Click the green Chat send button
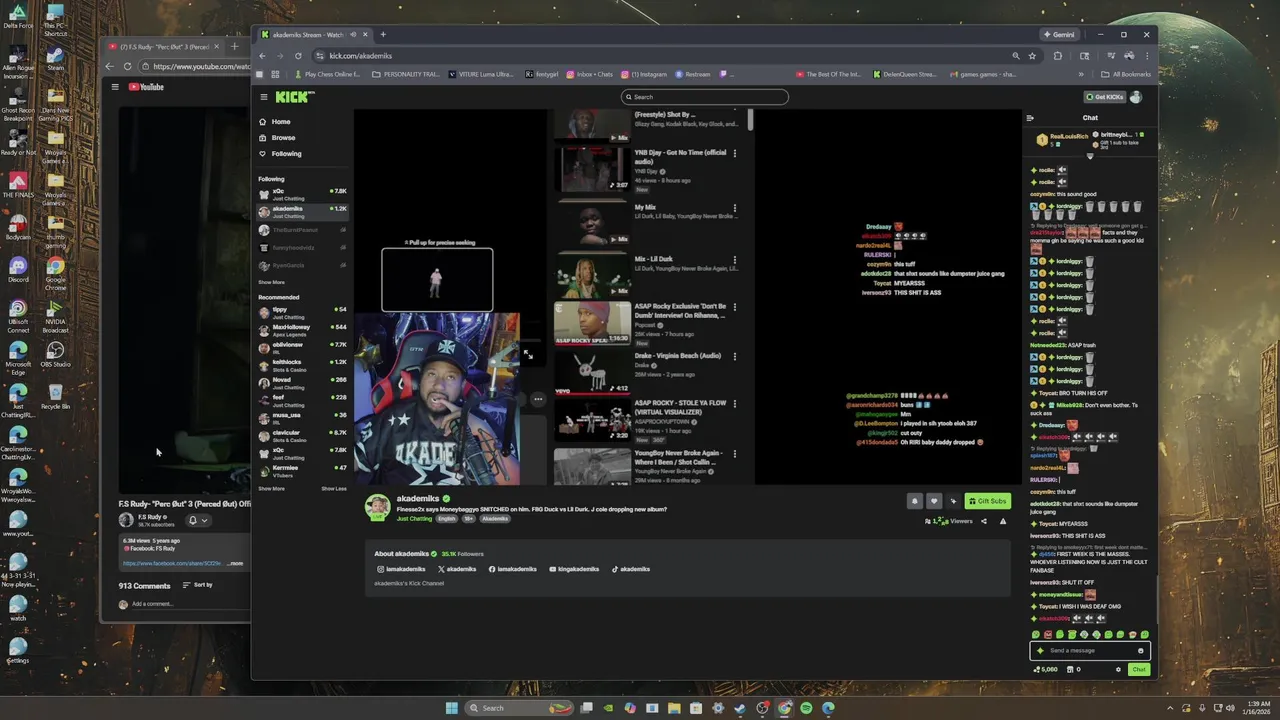1280x720 pixels. coord(1138,670)
